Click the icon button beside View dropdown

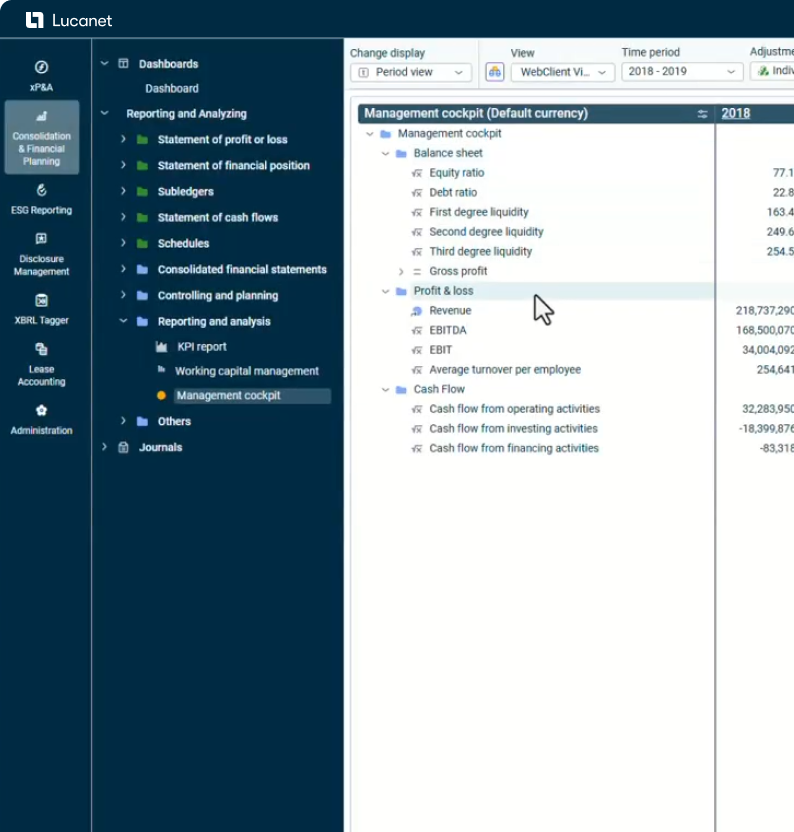click(x=494, y=72)
